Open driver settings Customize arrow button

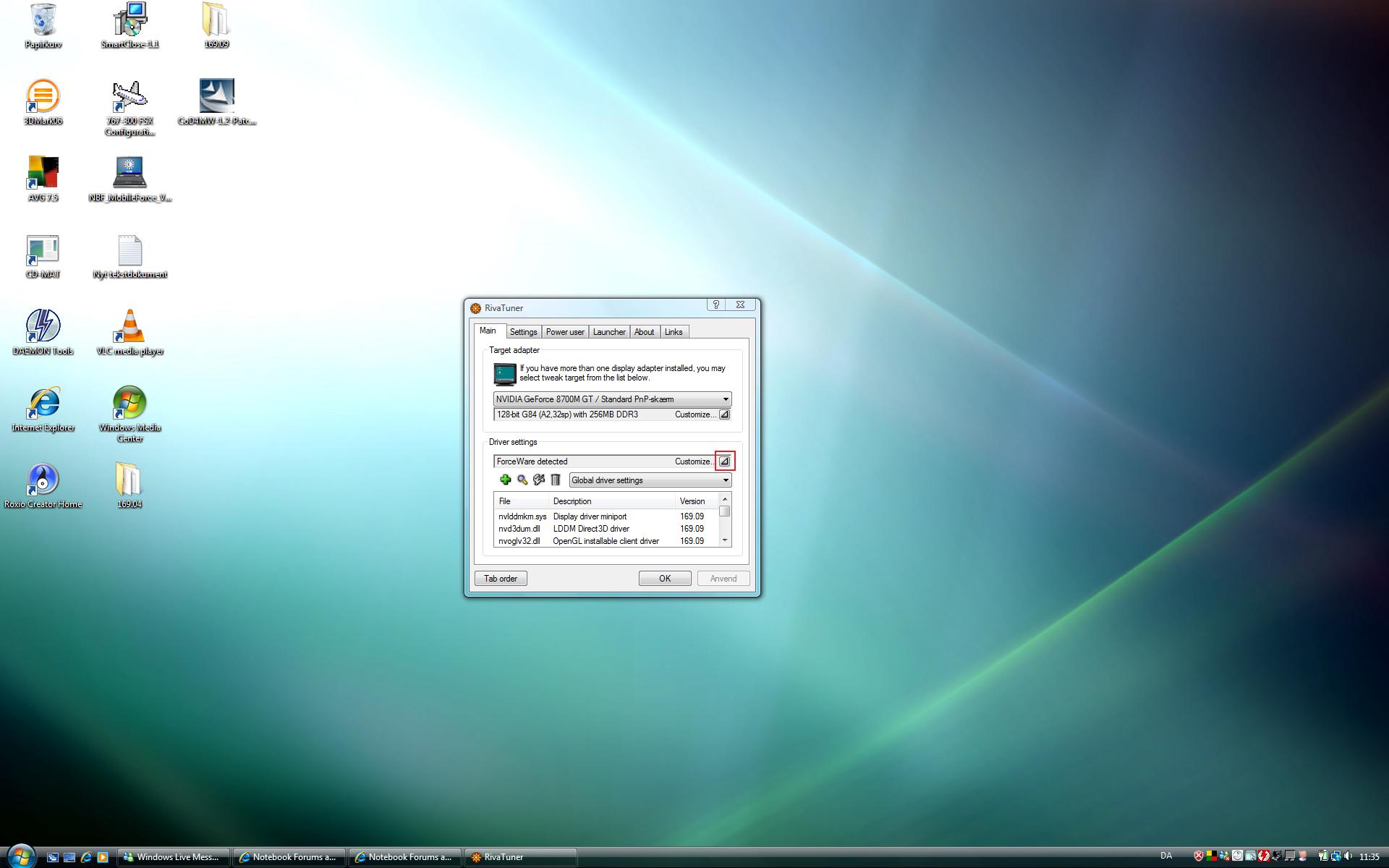(724, 461)
